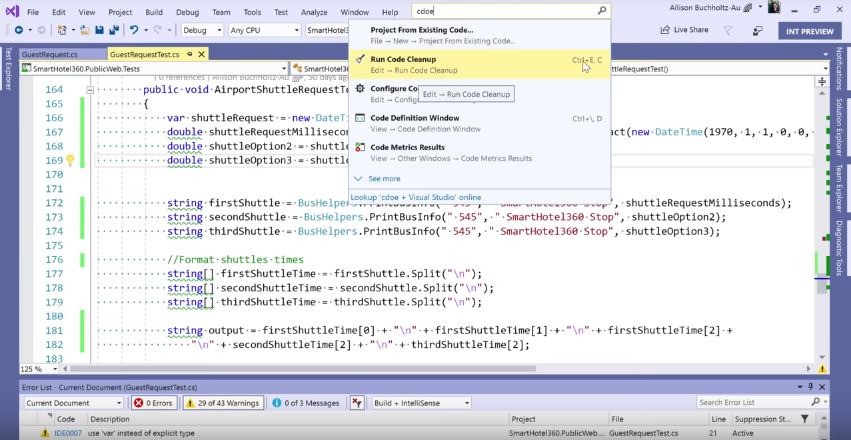Open the Diagnostic Tools side tab

tap(839, 248)
